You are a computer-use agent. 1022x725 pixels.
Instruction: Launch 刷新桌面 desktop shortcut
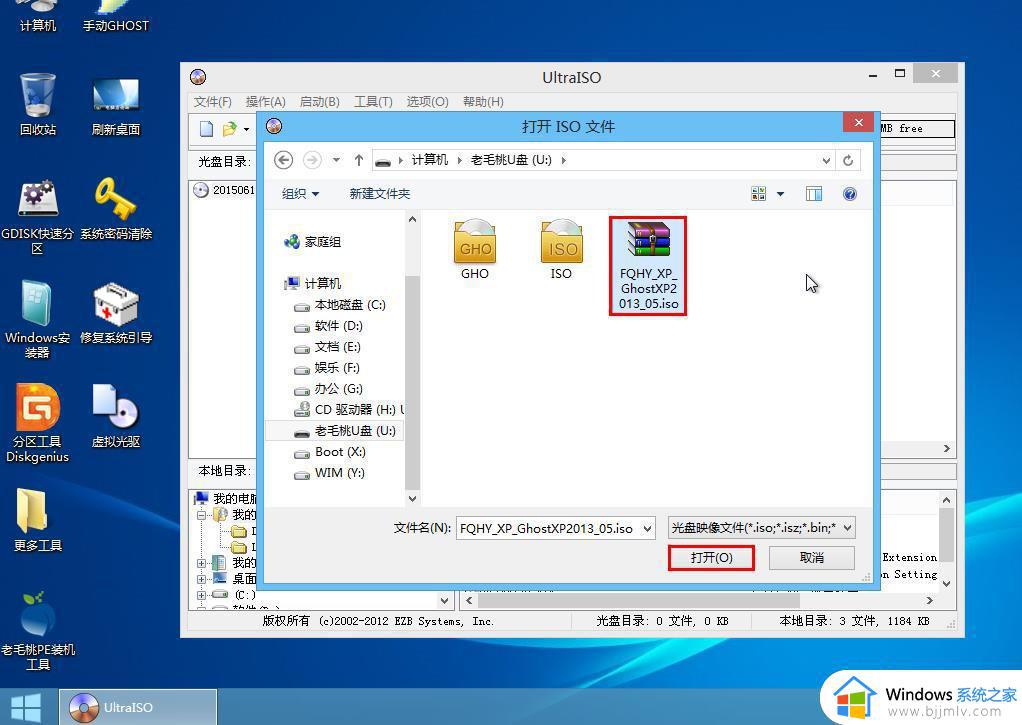coord(115,106)
